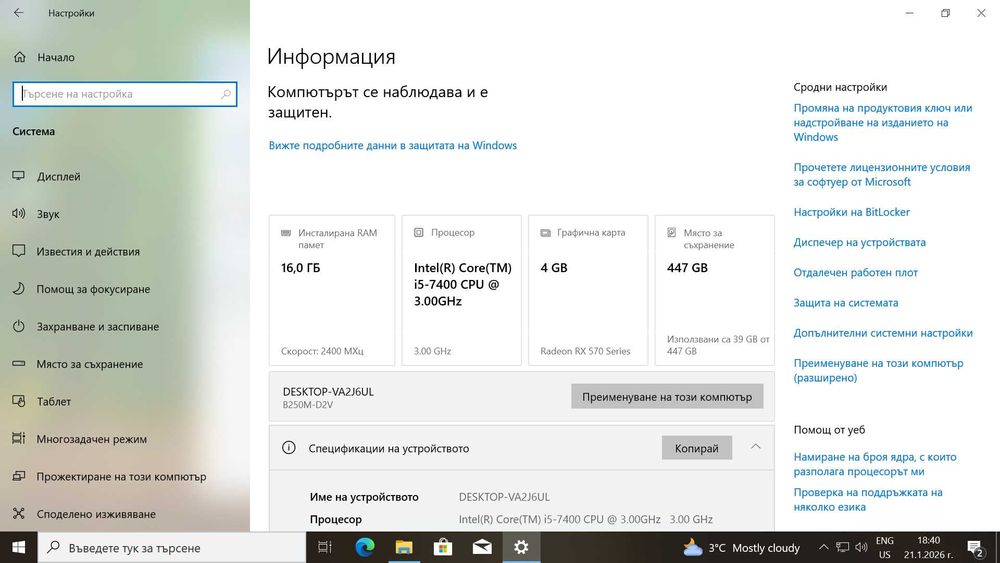This screenshot has height=563, width=1000.
Task: Click the taskbar search box
Action: click(x=172, y=548)
